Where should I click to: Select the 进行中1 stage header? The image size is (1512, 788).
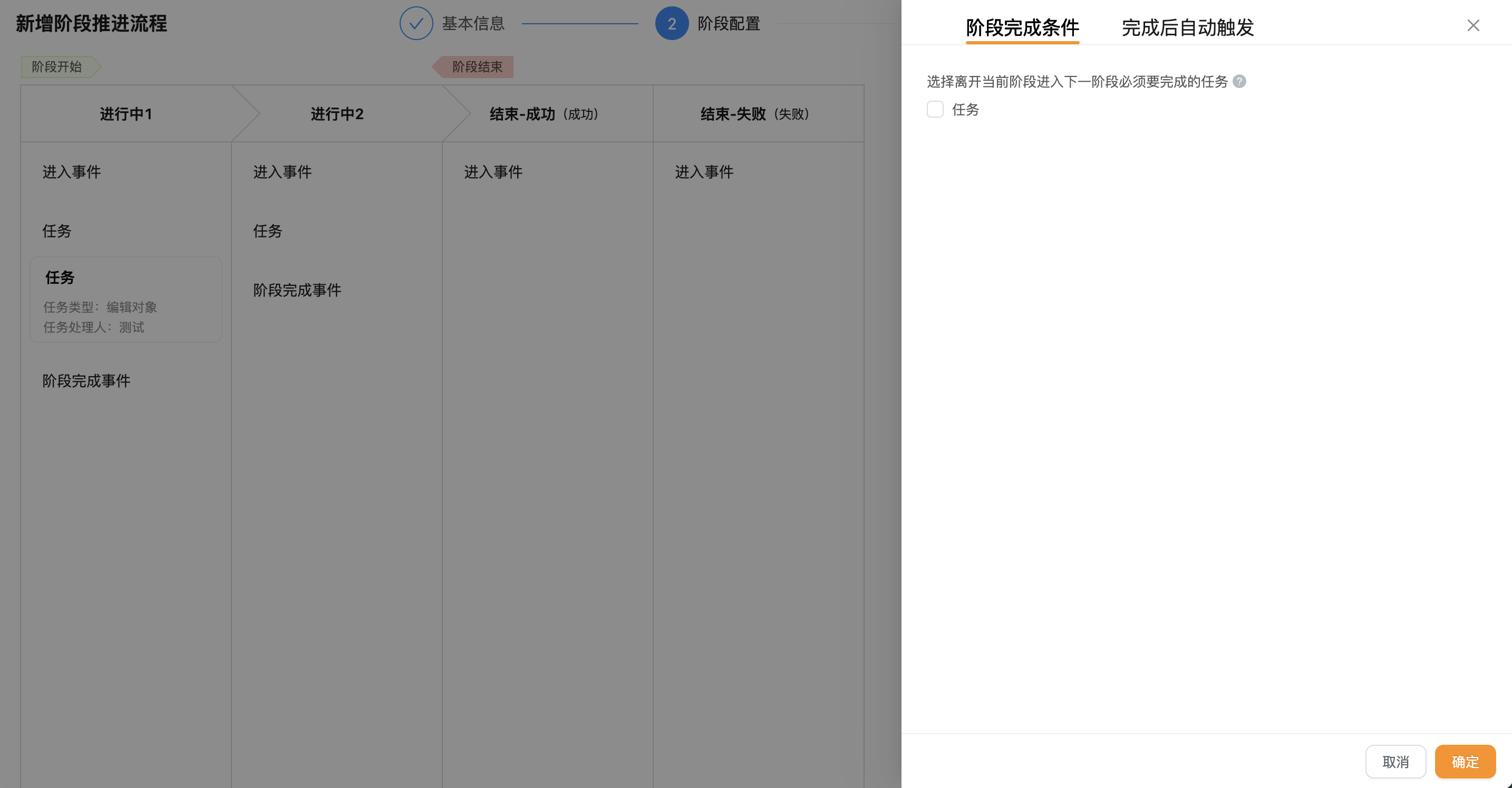[x=125, y=114]
